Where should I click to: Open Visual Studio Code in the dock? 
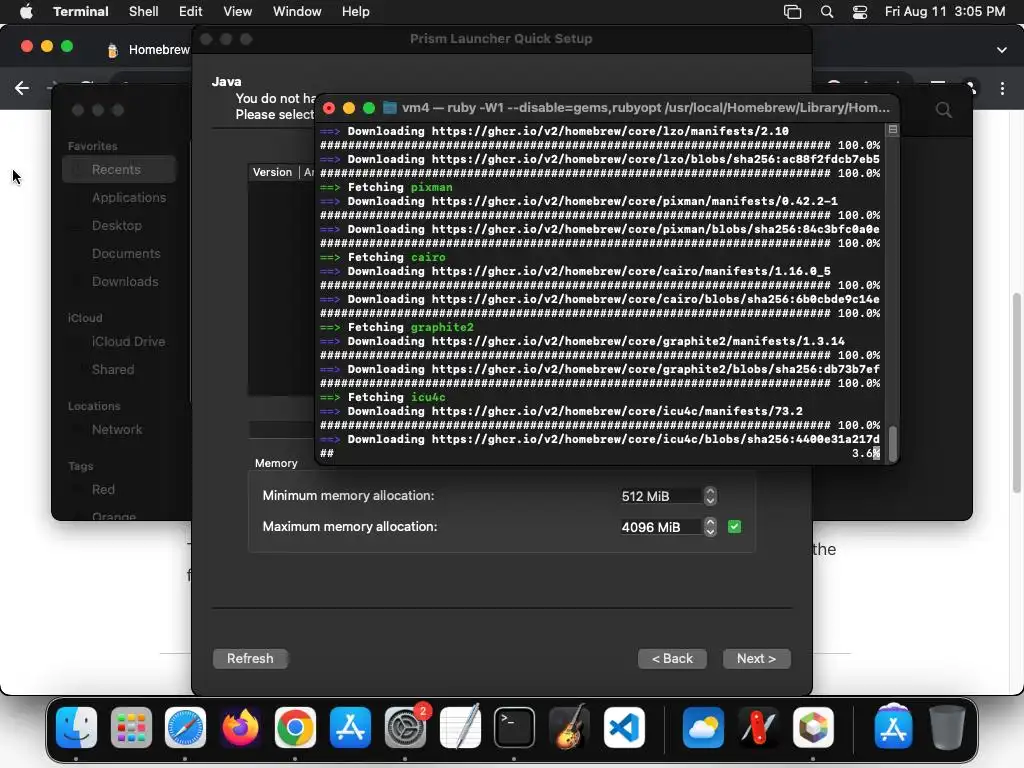(624, 727)
